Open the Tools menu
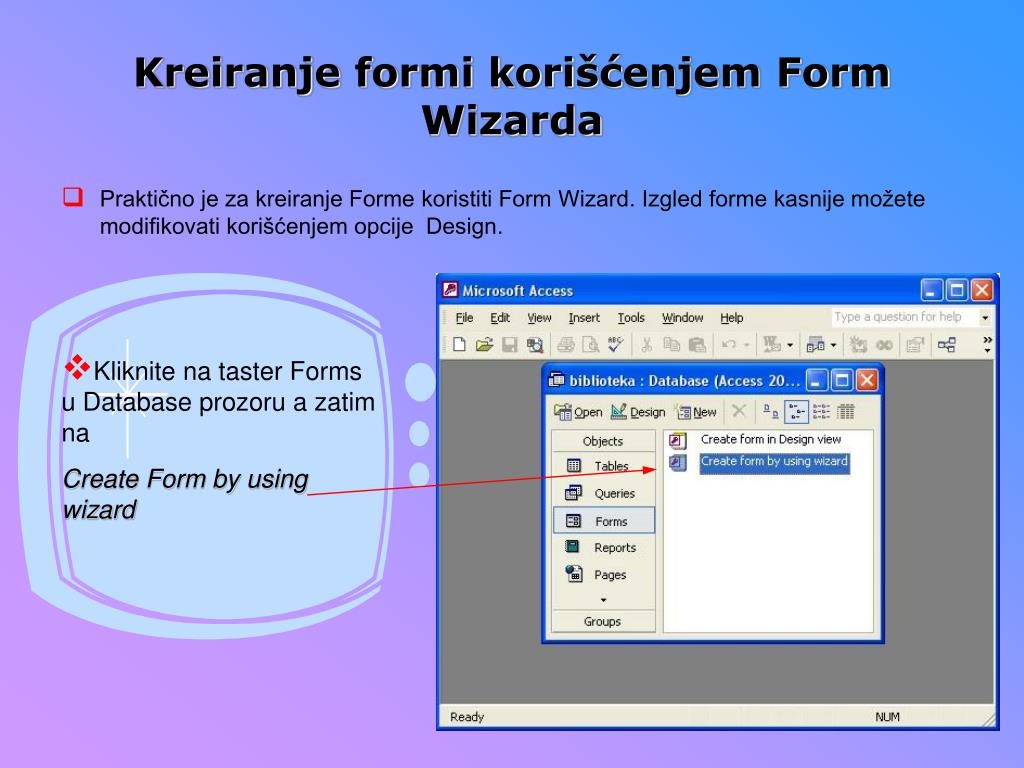This screenshot has height=768, width=1024. point(631,317)
